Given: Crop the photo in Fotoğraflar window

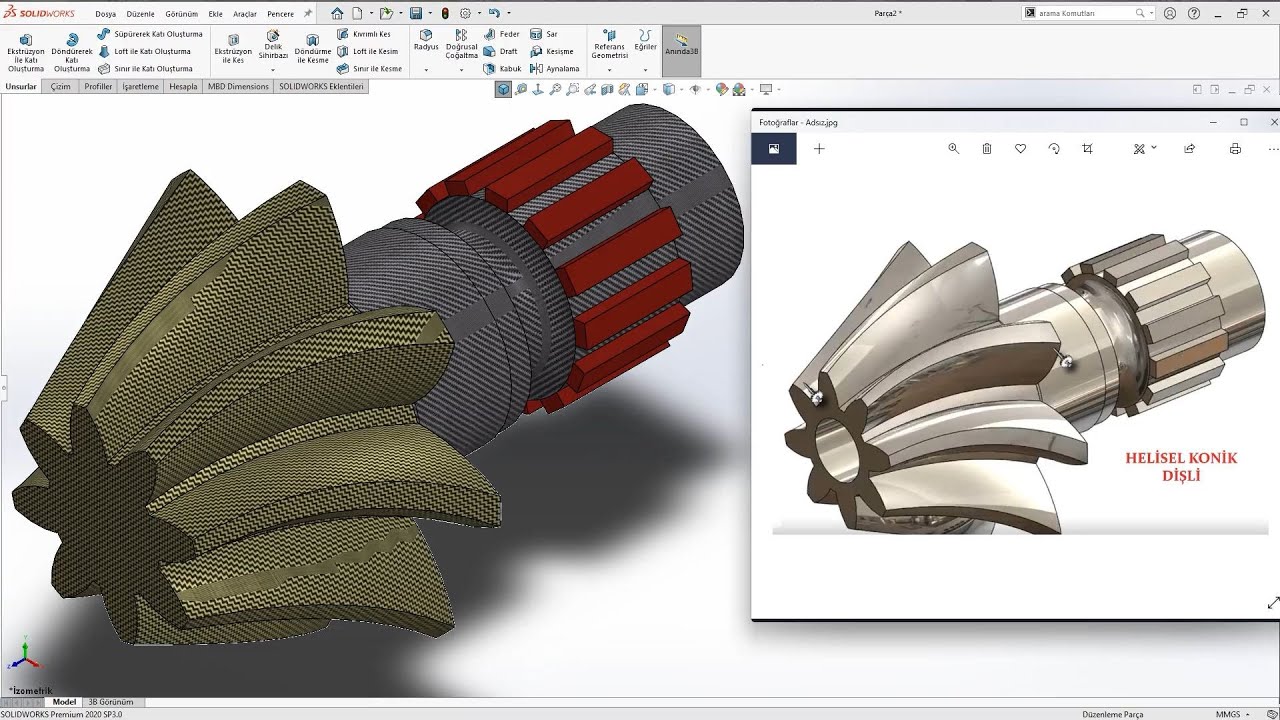Looking at the screenshot, I should [1087, 148].
